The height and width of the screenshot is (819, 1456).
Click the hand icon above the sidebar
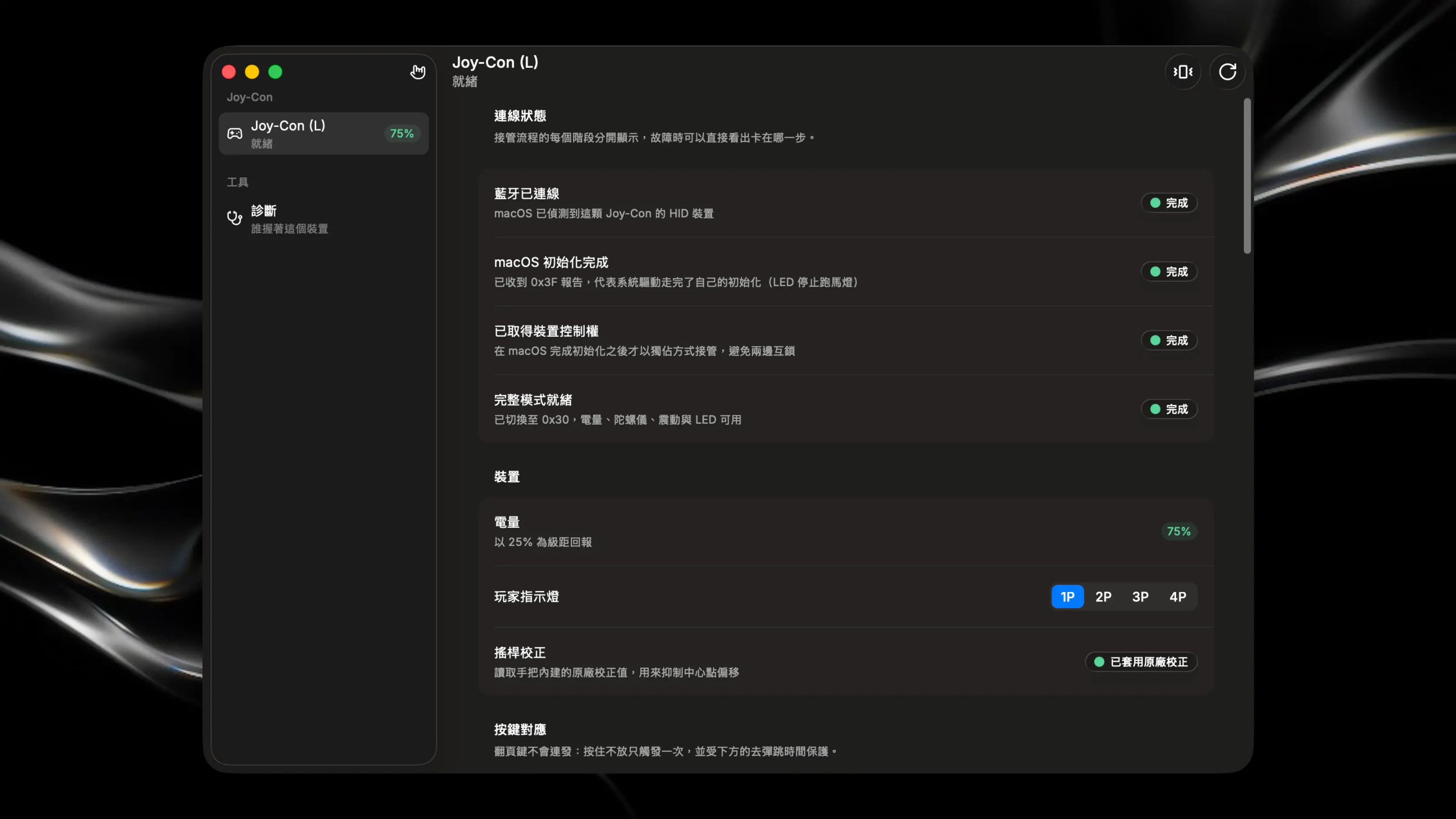tap(418, 72)
